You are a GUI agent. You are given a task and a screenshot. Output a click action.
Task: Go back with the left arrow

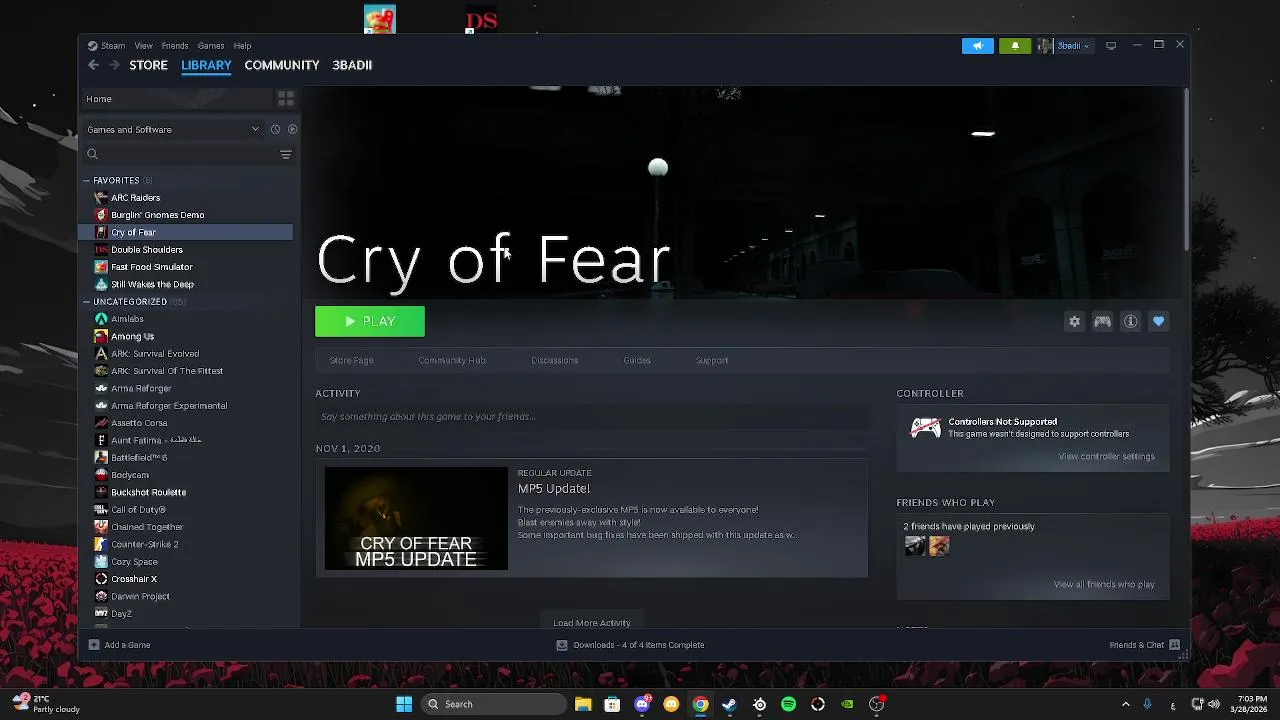(93, 65)
